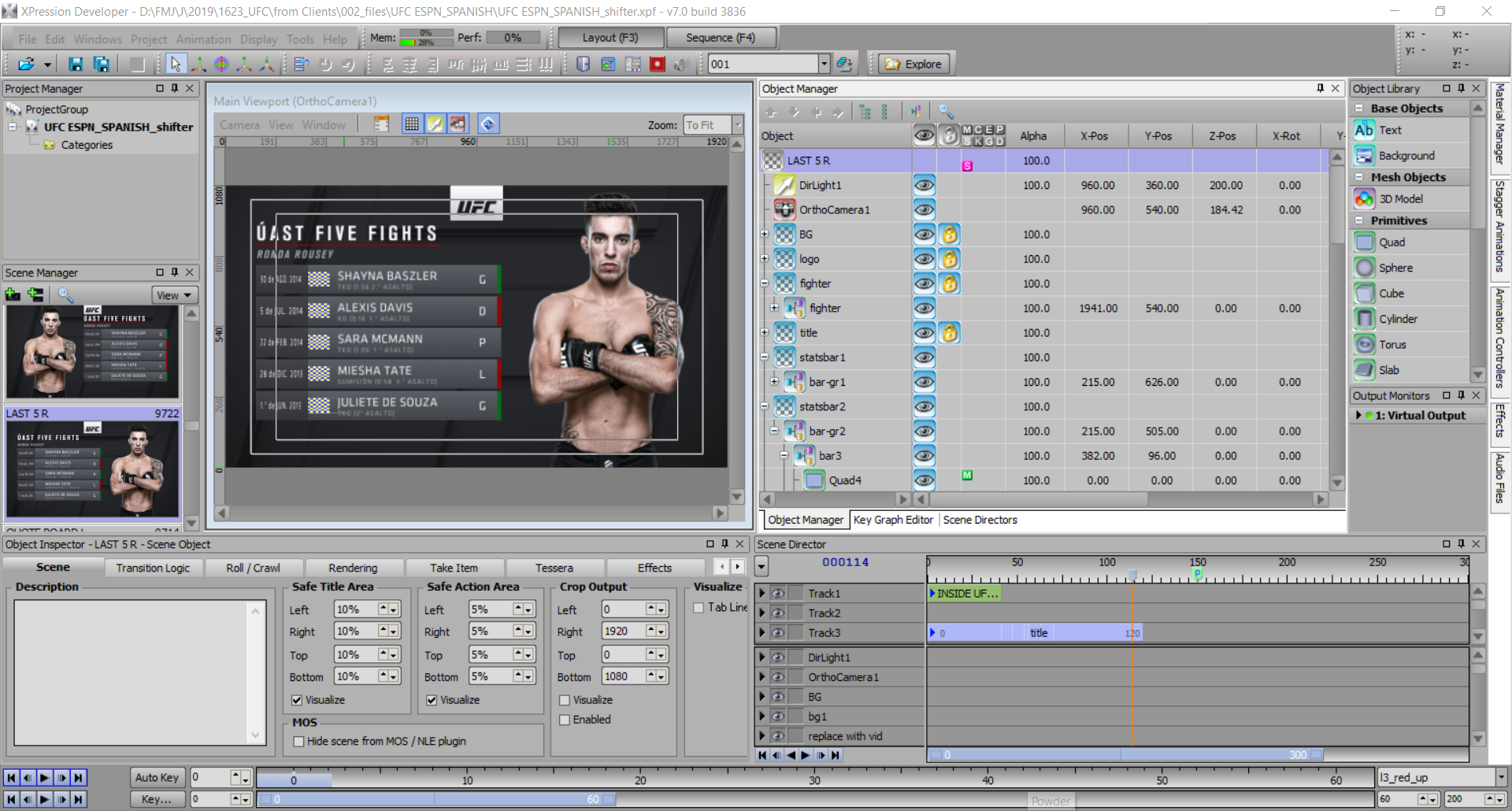Click the Save project floppy icon
This screenshot has width=1512, height=811.
[x=76, y=64]
